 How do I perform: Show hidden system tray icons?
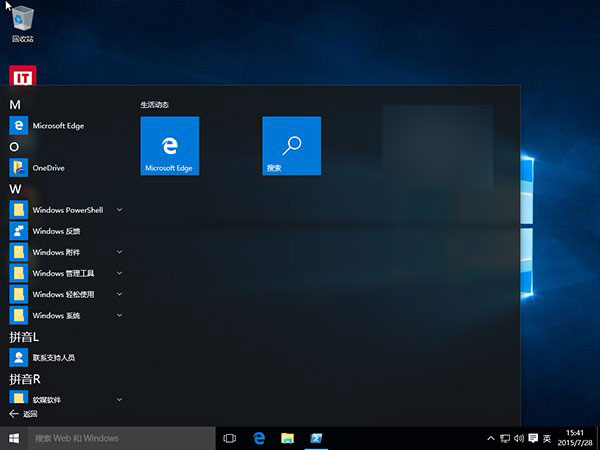(x=490, y=438)
